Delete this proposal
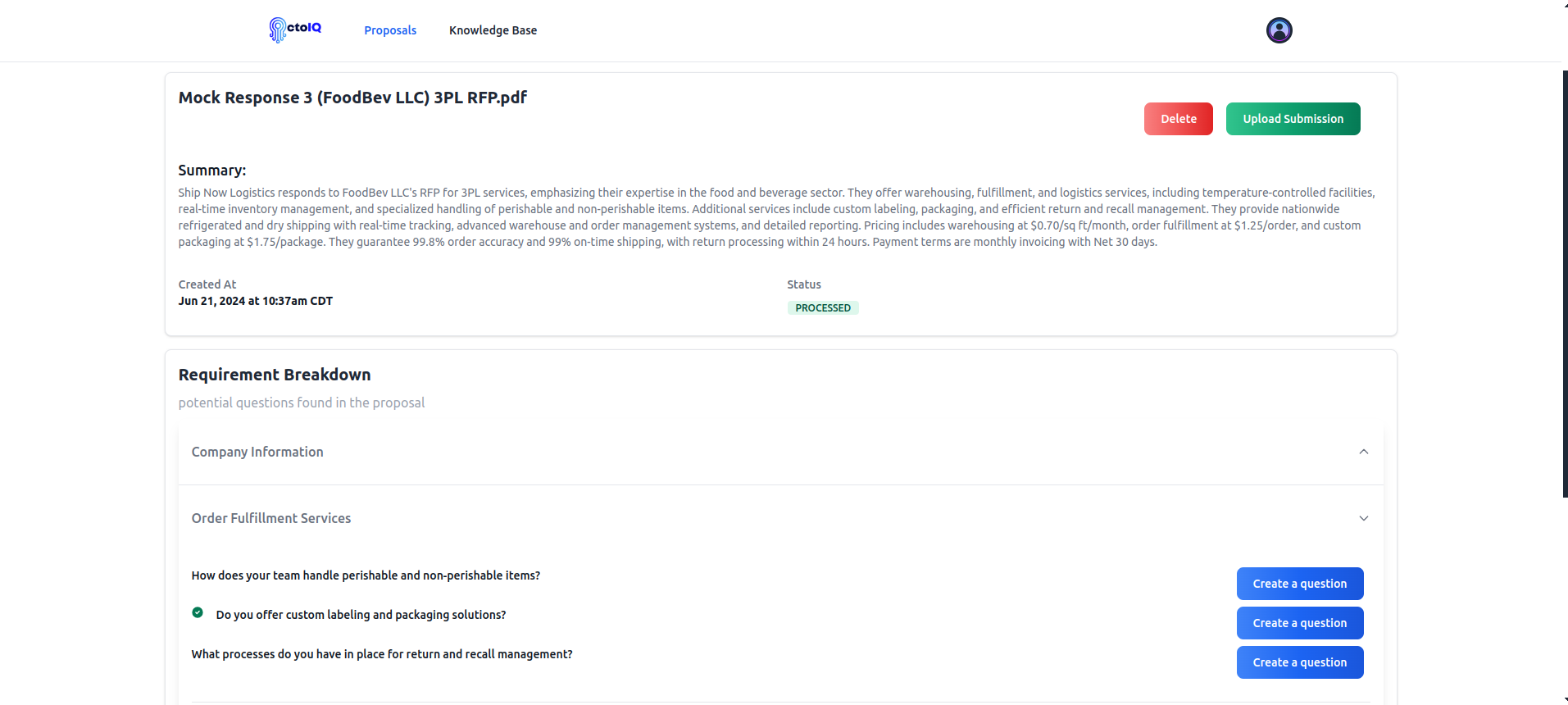This screenshot has height=705, width=1568. click(x=1178, y=119)
